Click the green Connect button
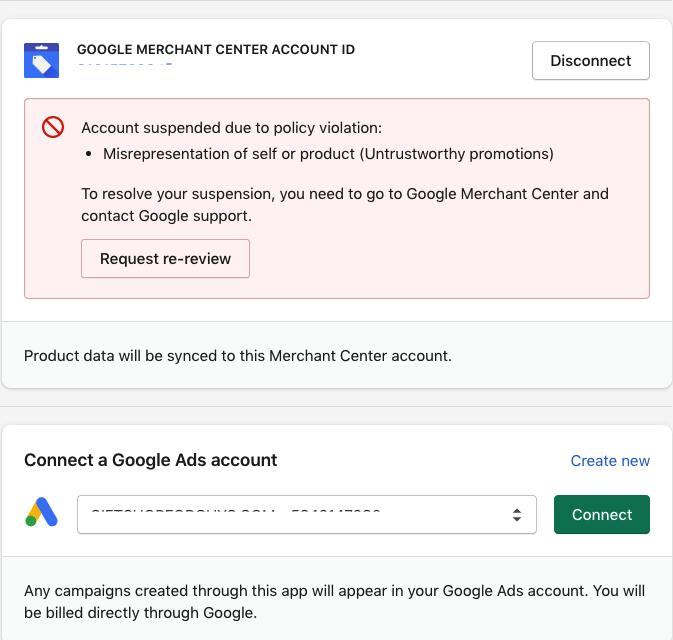 601,515
